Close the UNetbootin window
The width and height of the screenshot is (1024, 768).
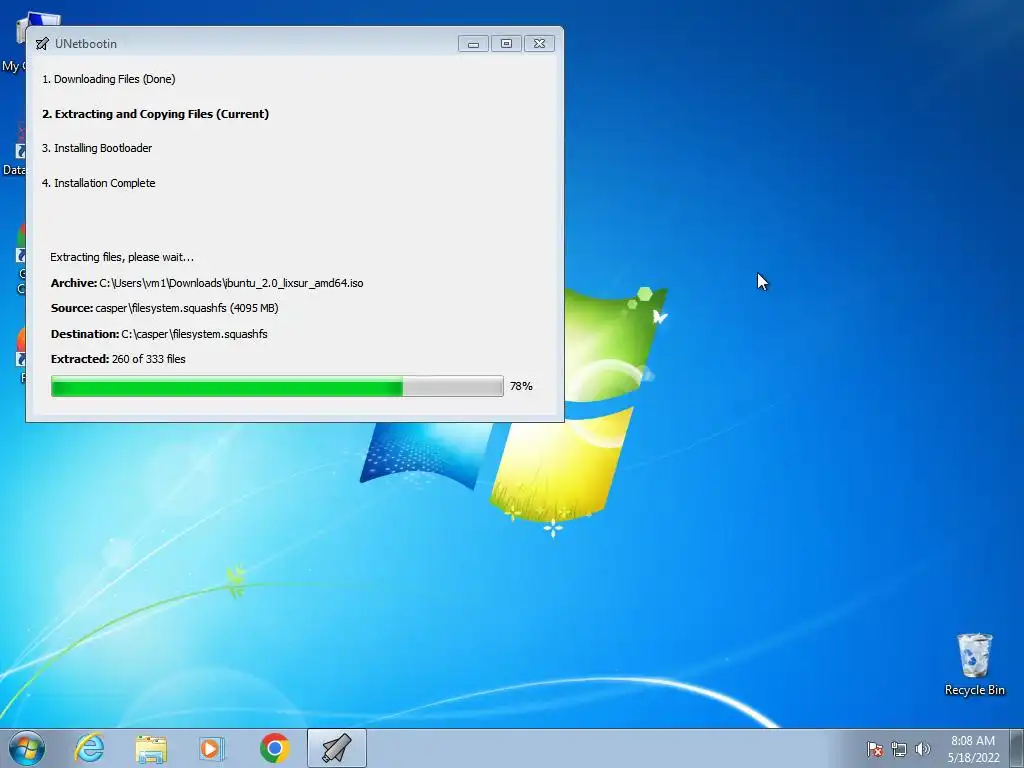pos(539,44)
